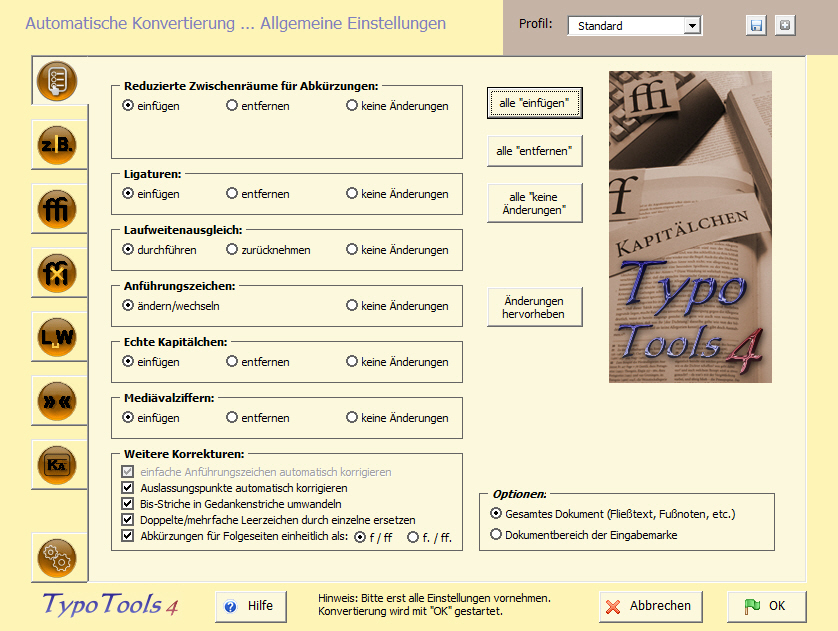Toggle 'Abkürzungen für Folgeseiten einheitlich' checkbox
Screen dimensions: 838x631
(127, 536)
